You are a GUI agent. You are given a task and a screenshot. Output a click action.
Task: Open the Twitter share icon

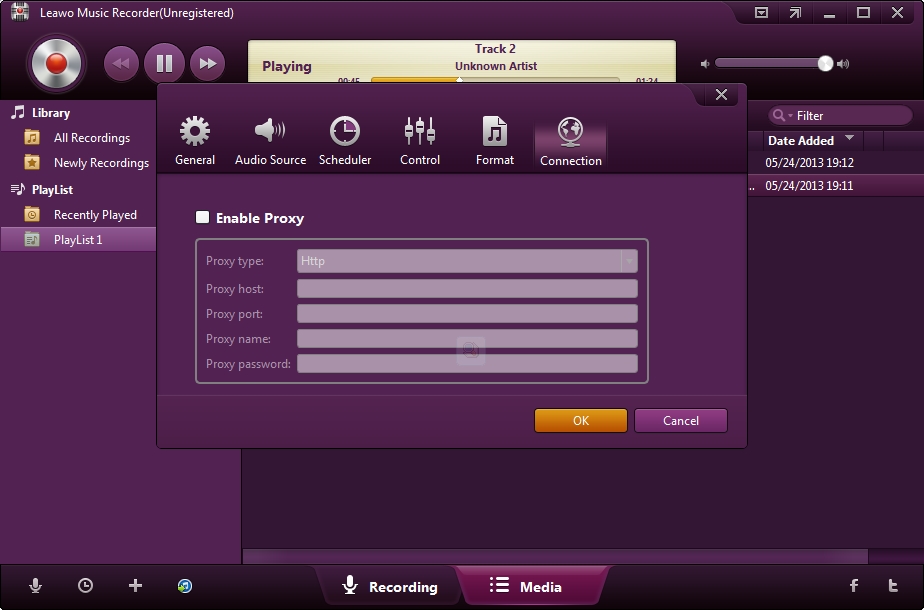point(893,585)
